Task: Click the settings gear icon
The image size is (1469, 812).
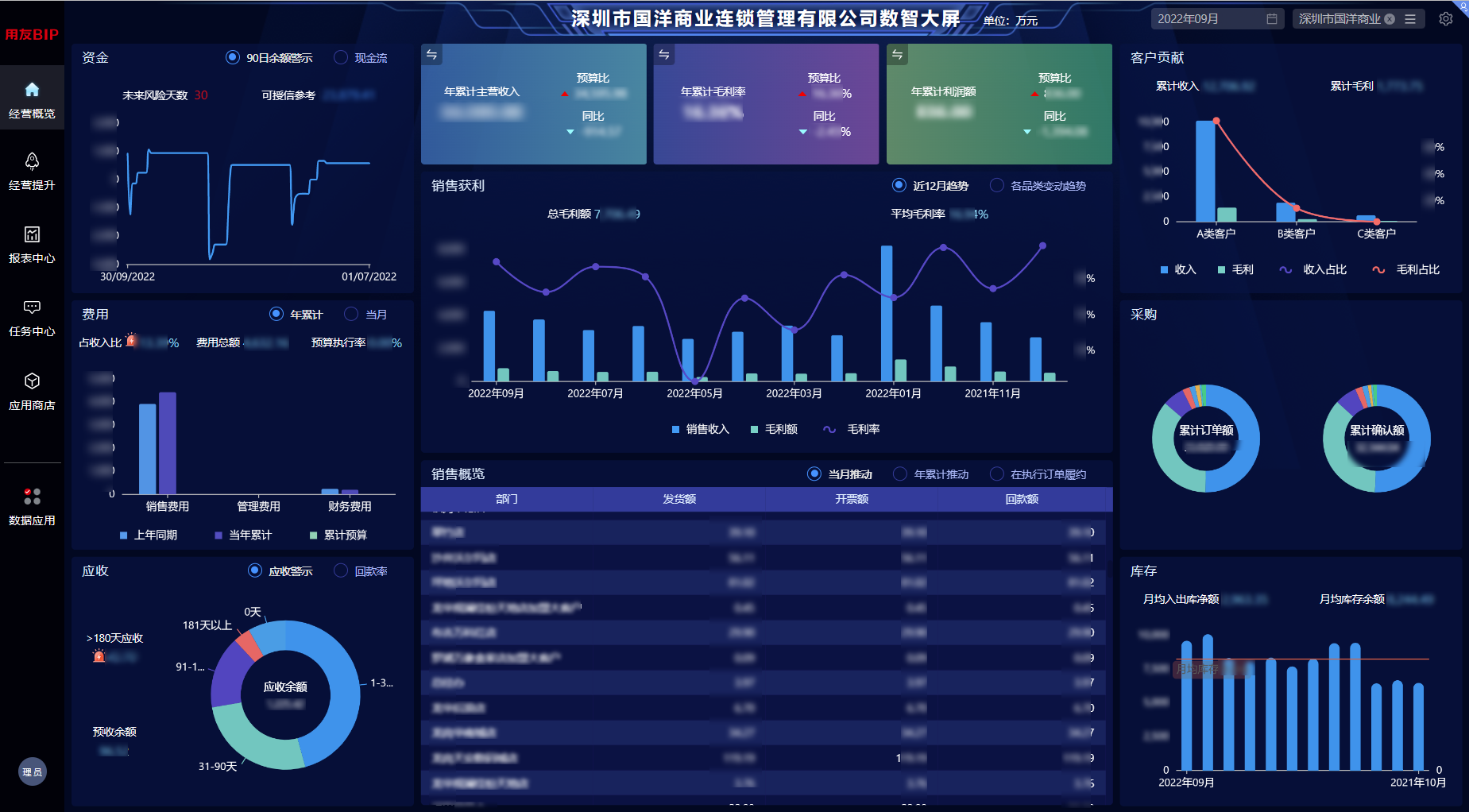Action: coord(1446,18)
